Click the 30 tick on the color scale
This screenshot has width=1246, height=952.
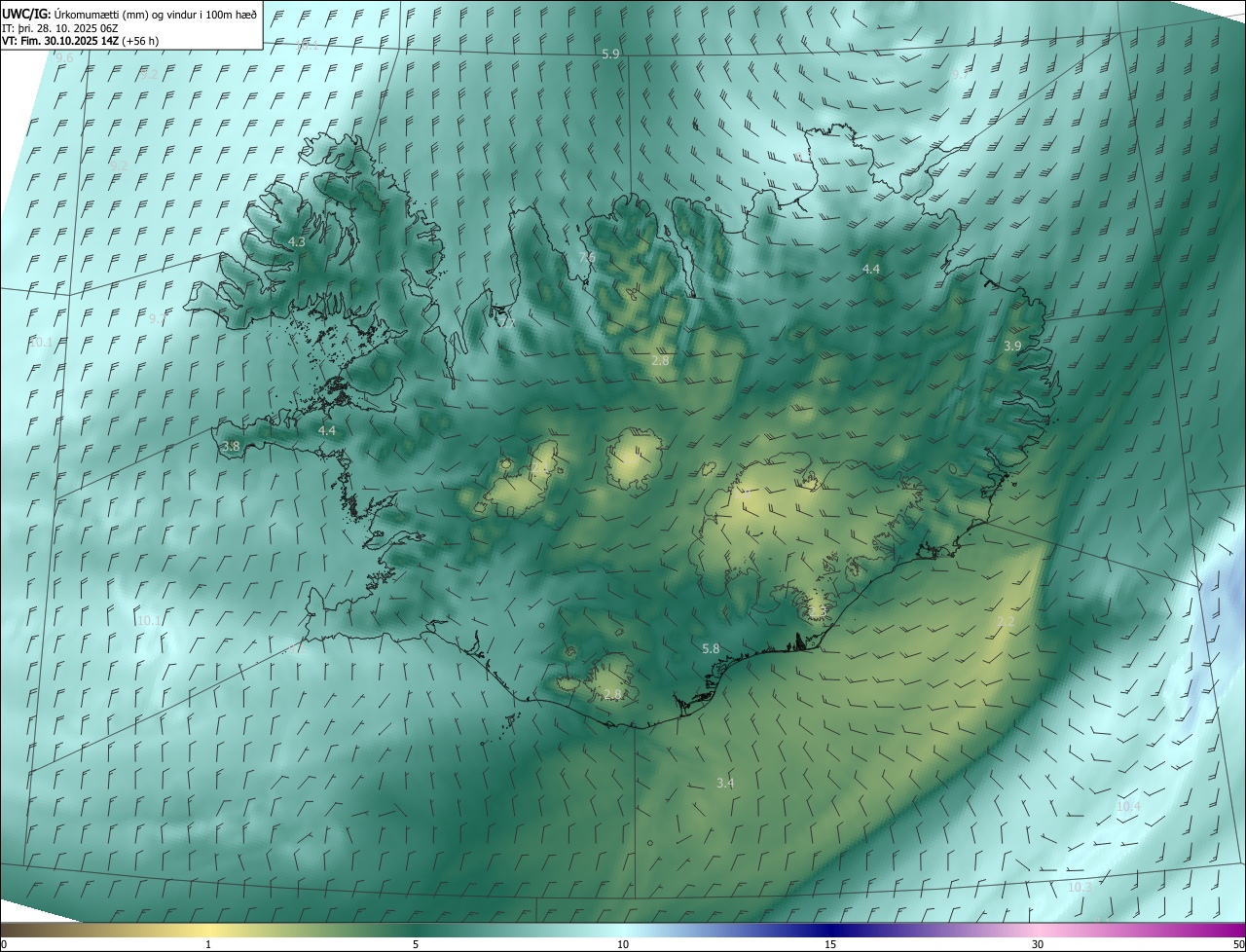pyautogui.click(x=1038, y=944)
